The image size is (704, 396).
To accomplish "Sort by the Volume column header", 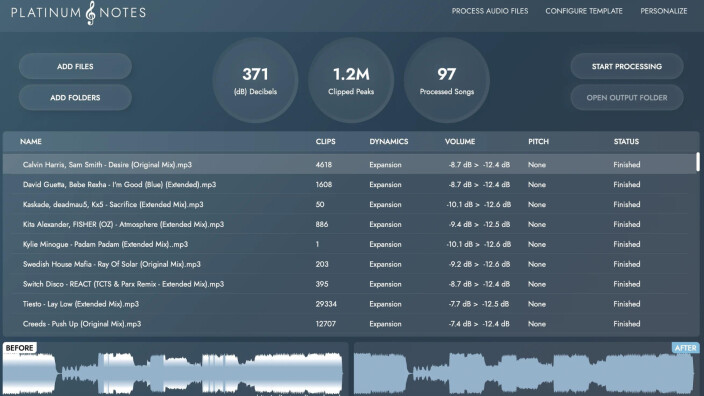I will pyautogui.click(x=460, y=141).
